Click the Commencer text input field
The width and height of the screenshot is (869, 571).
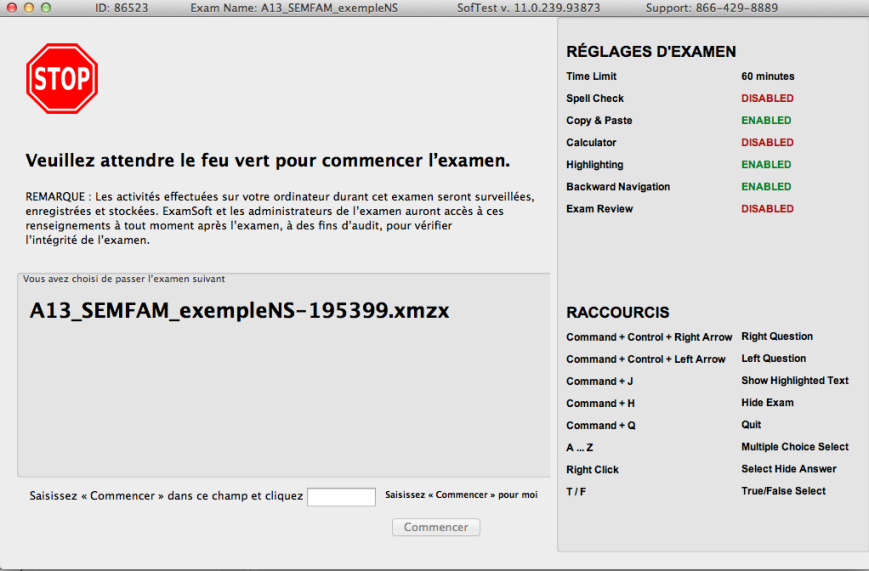[x=341, y=497]
